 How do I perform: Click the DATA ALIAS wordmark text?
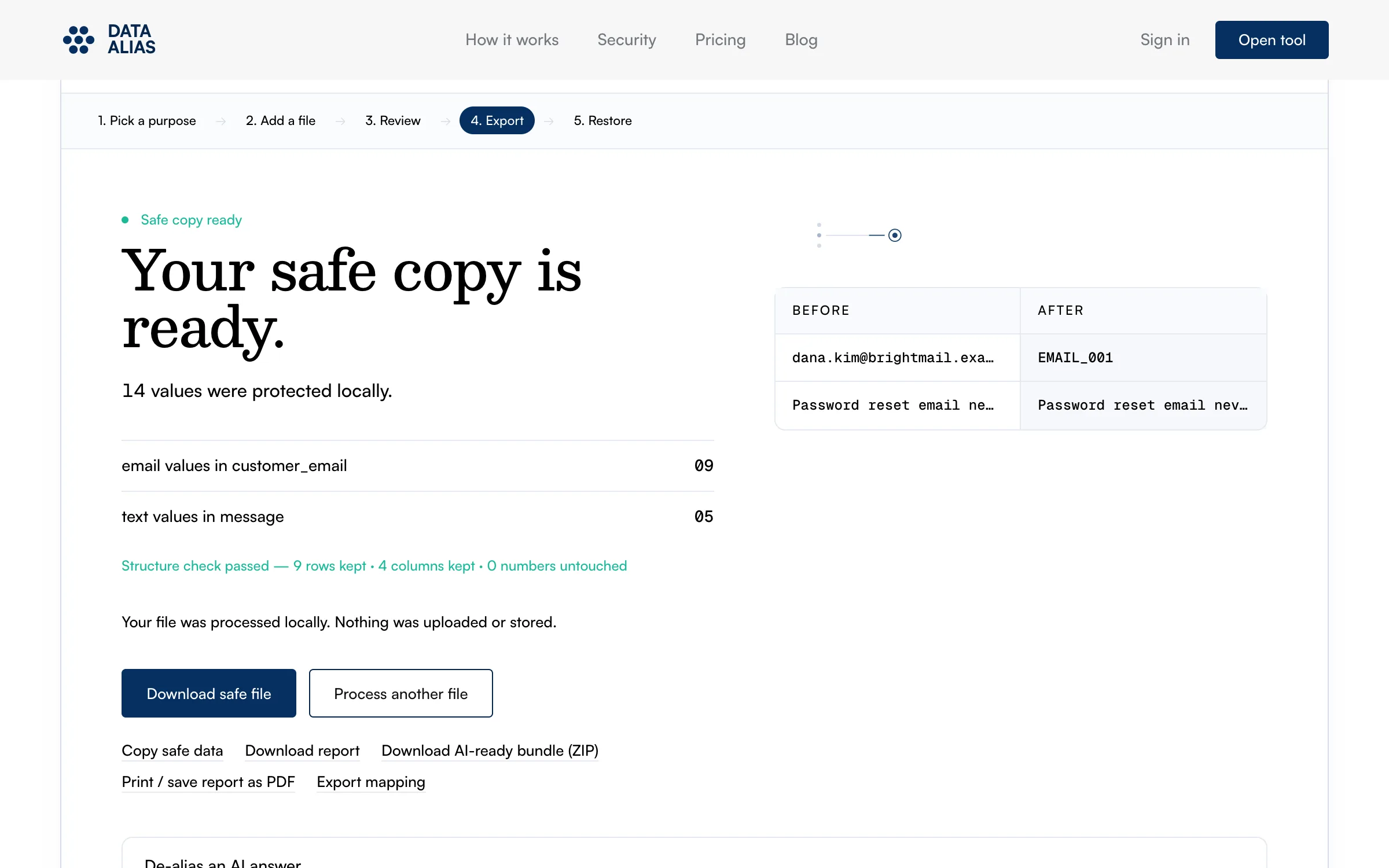[x=131, y=39]
